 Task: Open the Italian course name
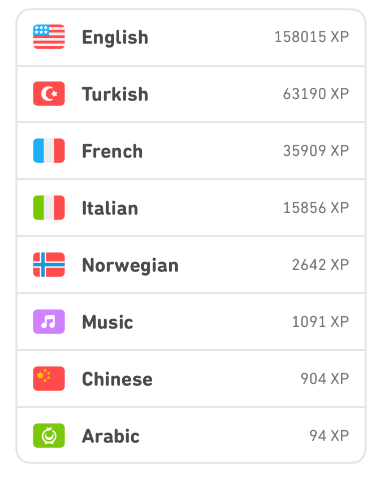(x=110, y=208)
